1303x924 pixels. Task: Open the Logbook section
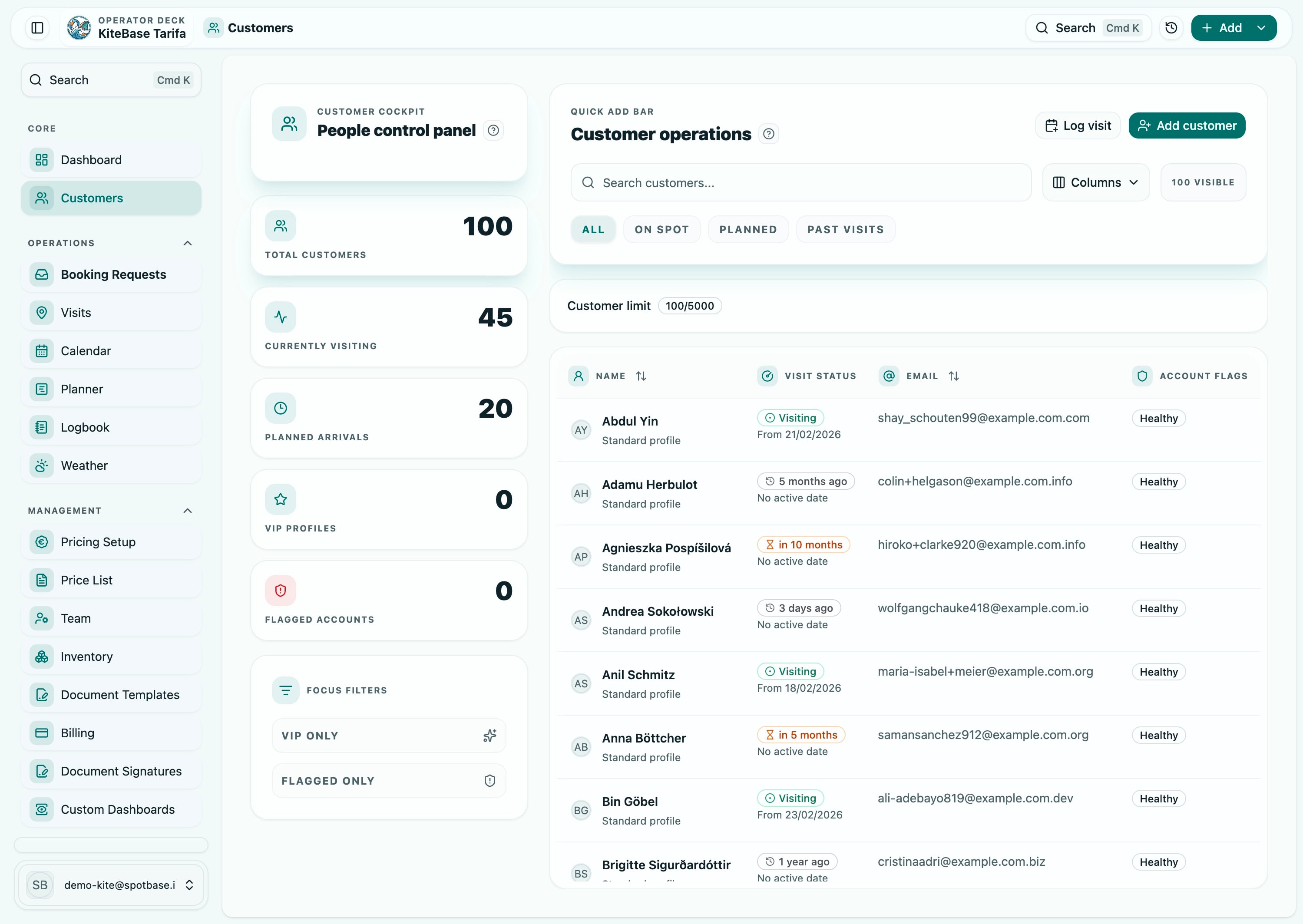[x=86, y=427]
